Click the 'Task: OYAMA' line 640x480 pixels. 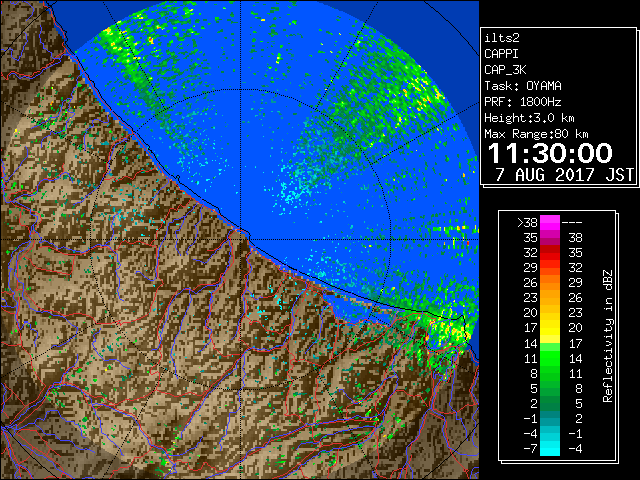tap(523, 86)
